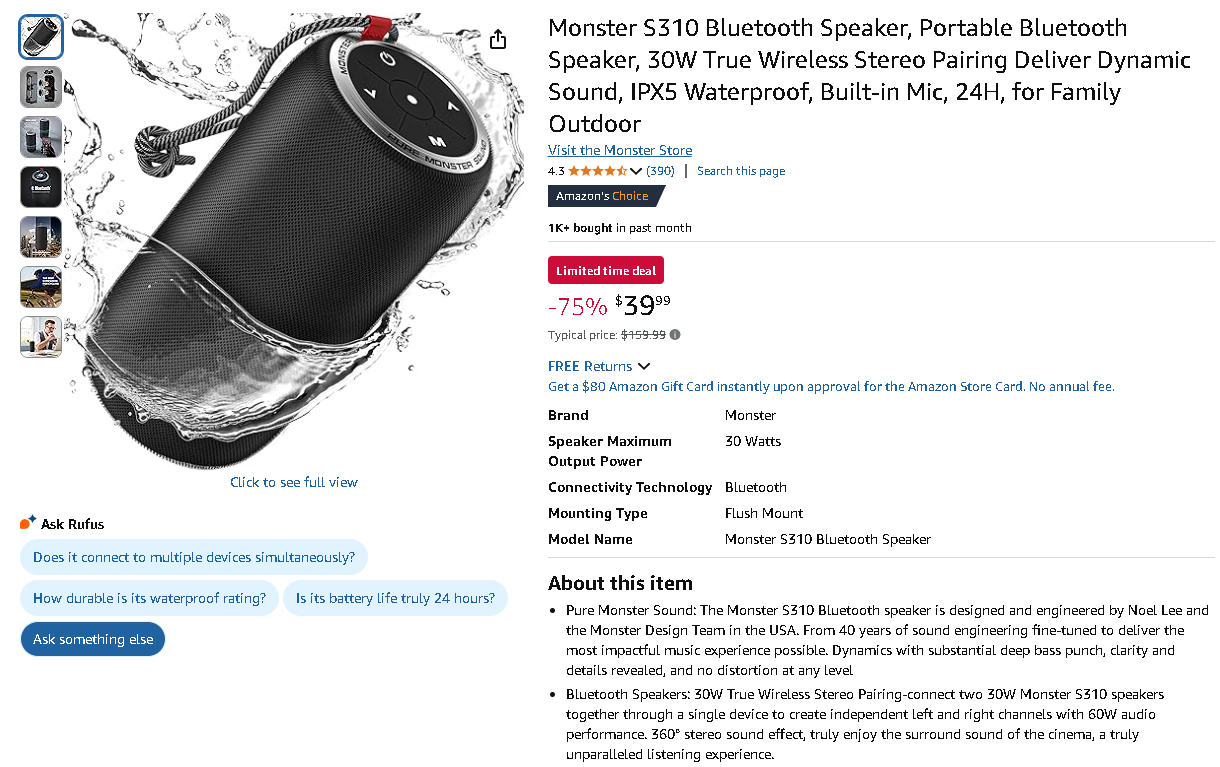Viewport: 1220px width, 767px height.
Task: Ask Rufus about connecting multiple devices
Action: 193,556
